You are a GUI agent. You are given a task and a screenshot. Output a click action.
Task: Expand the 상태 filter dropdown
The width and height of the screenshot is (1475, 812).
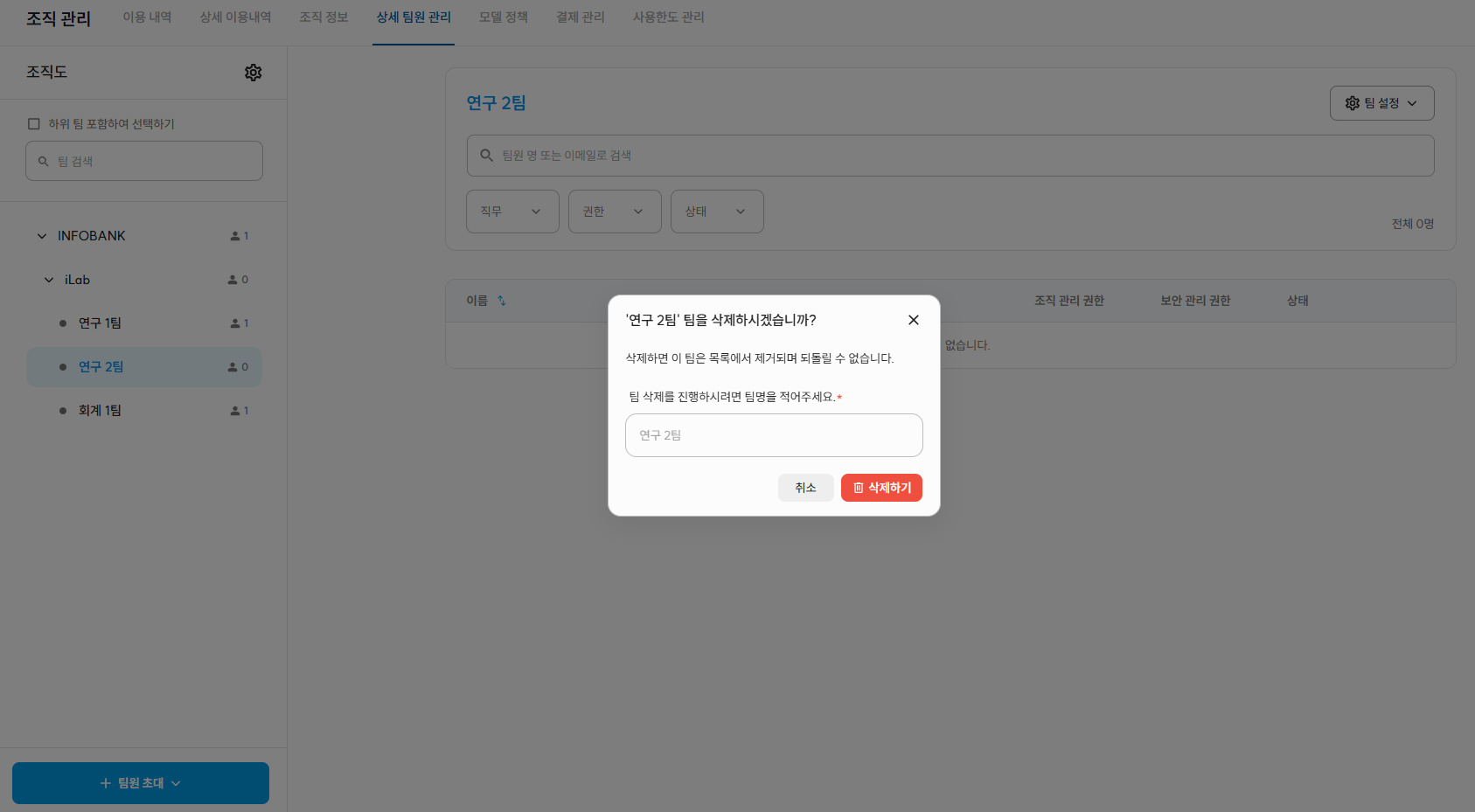click(x=716, y=212)
